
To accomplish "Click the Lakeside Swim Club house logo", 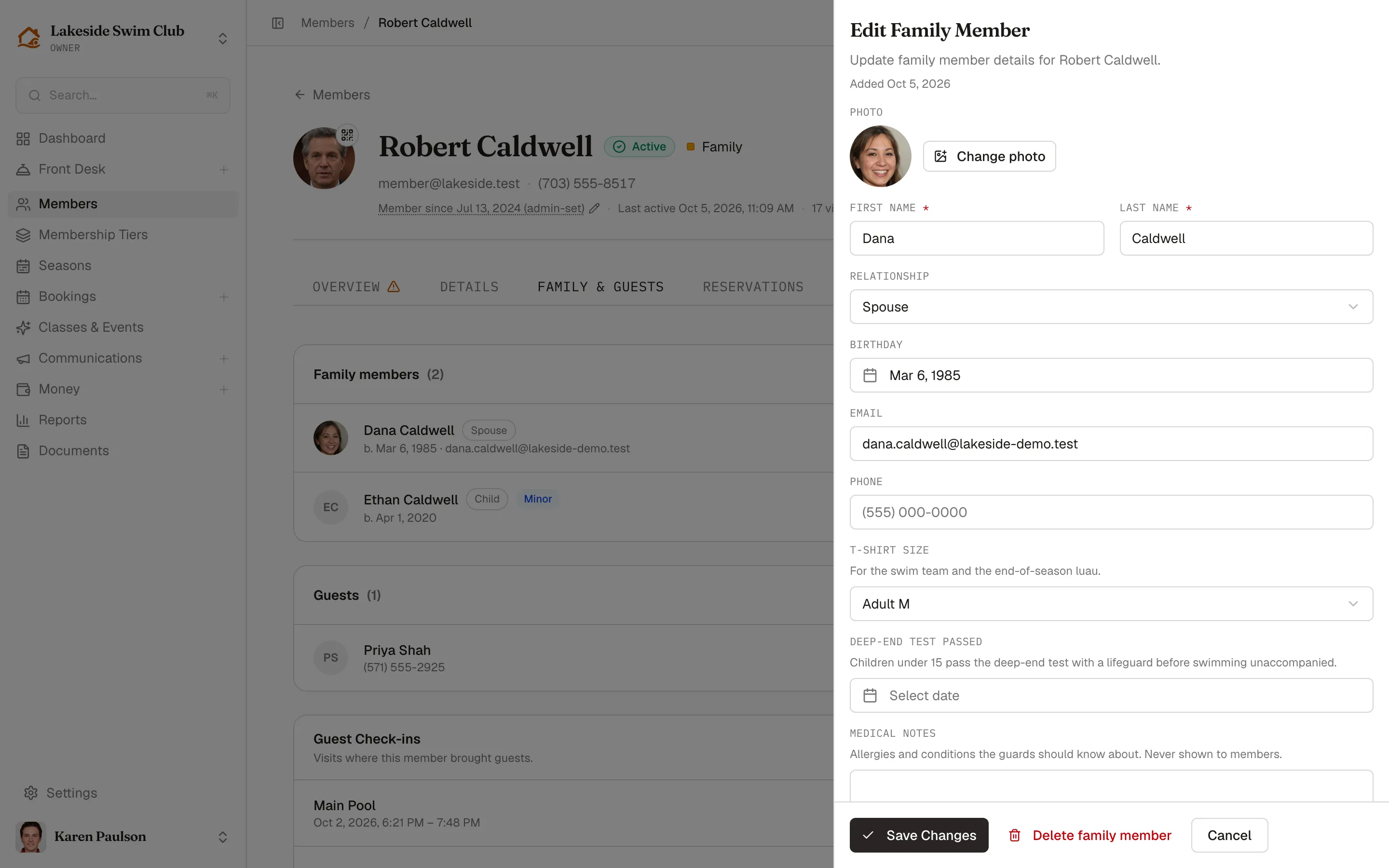I will tap(29, 38).
